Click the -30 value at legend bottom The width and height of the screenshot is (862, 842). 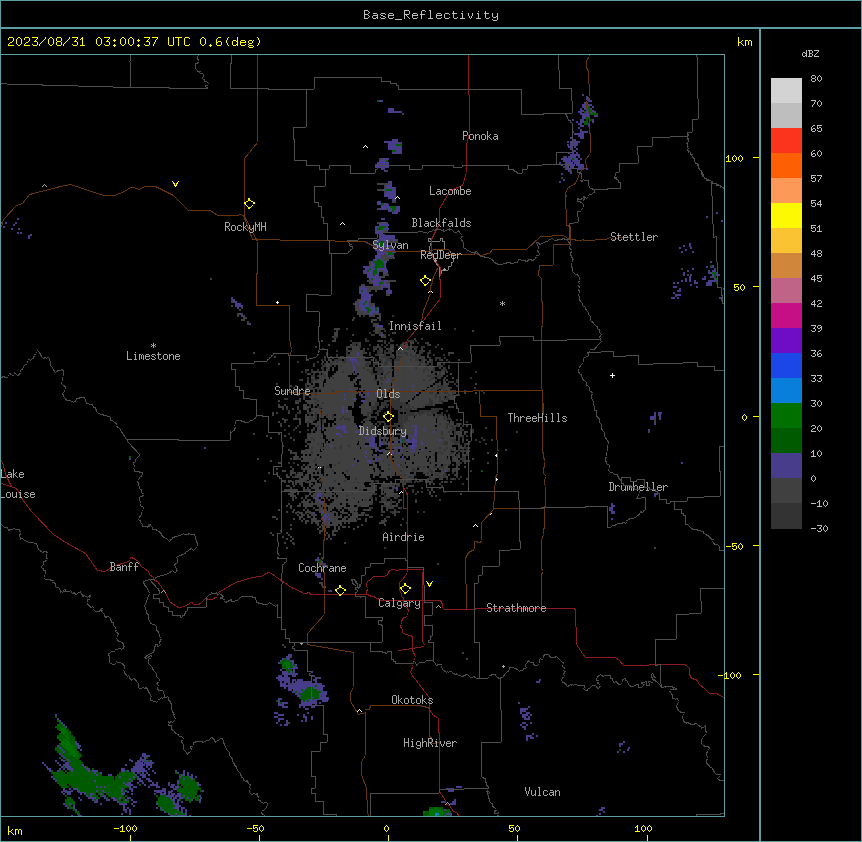pyautogui.click(x=819, y=528)
